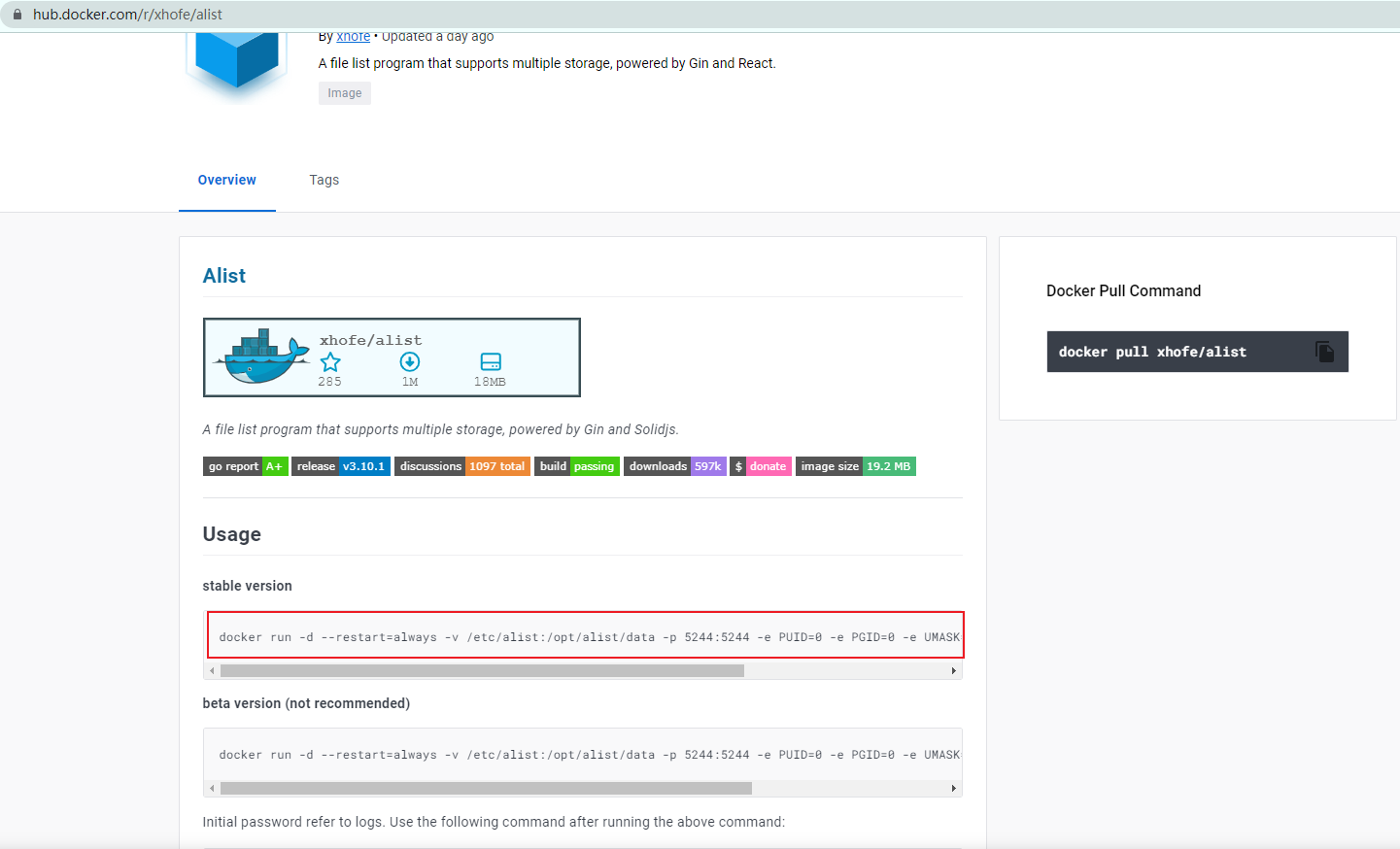Image resolution: width=1400 pixels, height=849 pixels.
Task: Open the xhofe publisher link
Action: pyautogui.click(x=353, y=37)
